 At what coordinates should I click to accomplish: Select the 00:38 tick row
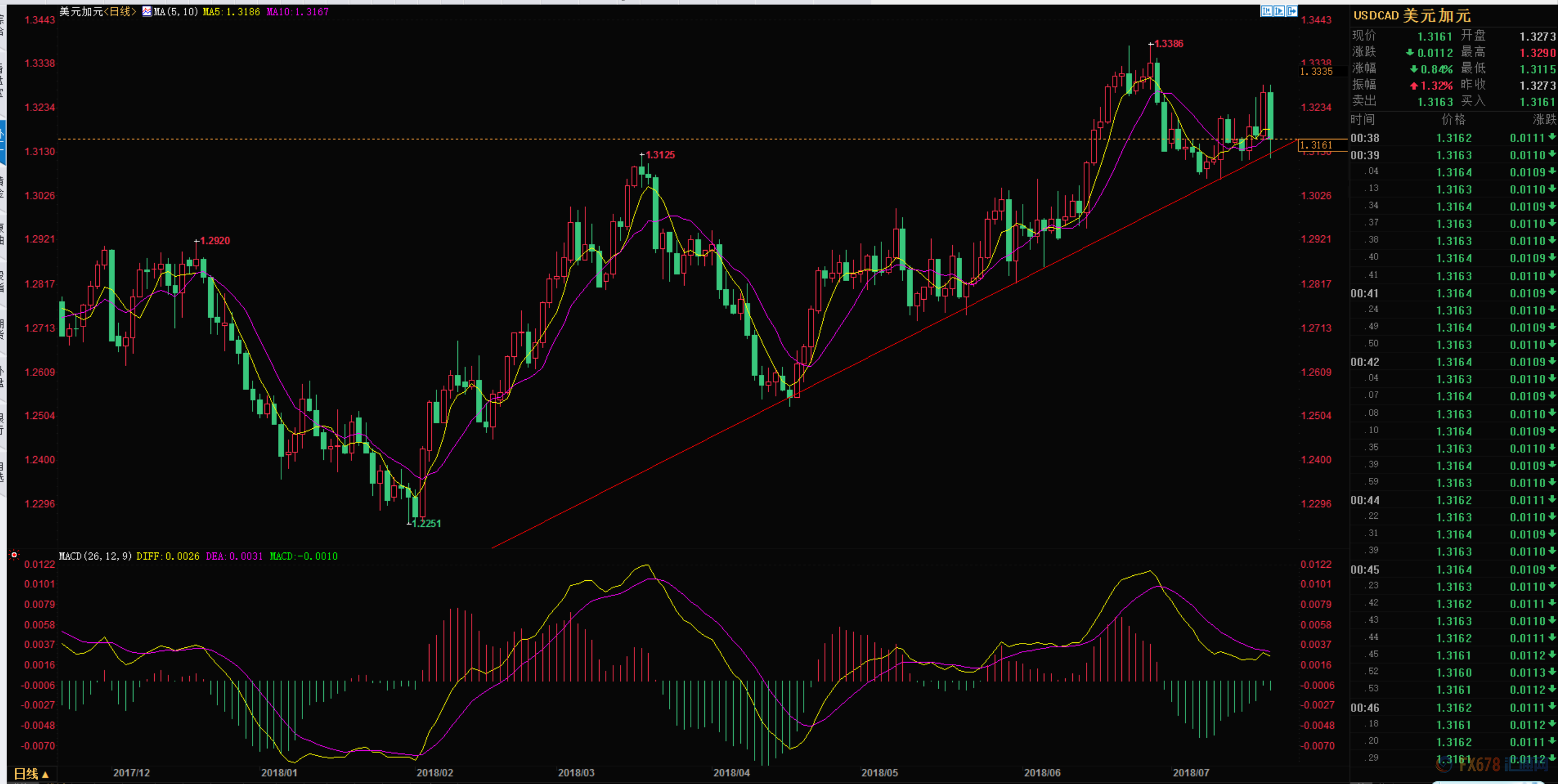coord(1453,138)
